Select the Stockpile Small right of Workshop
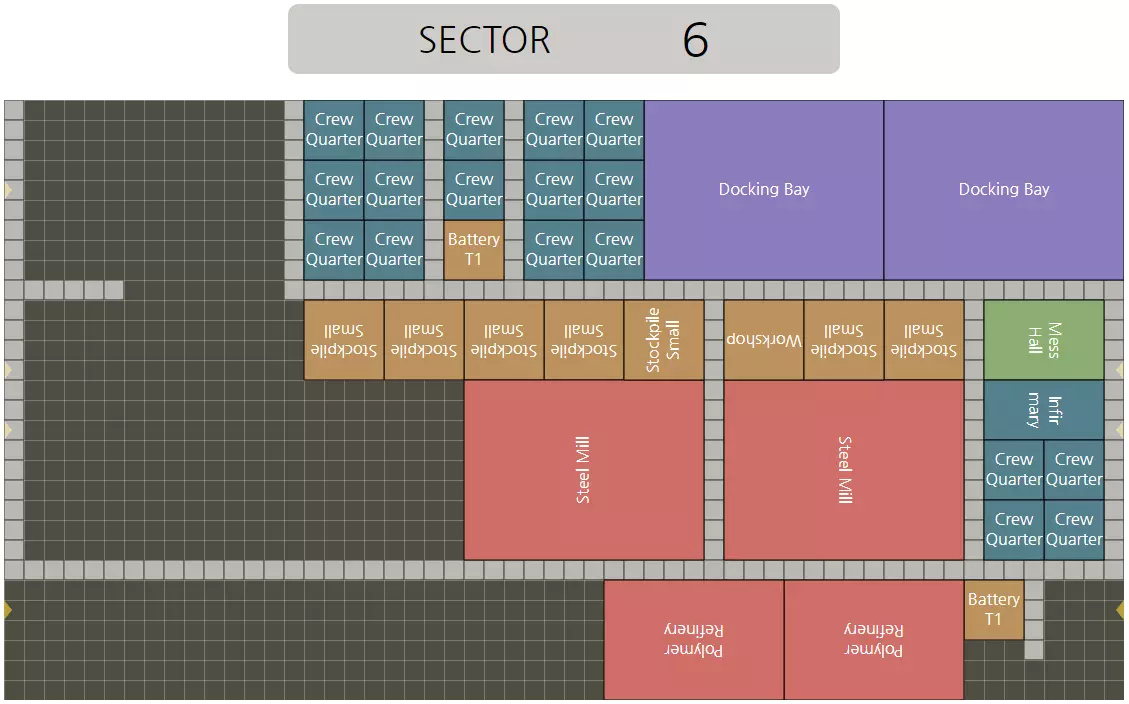This screenshot has width=1129, height=704. tap(843, 340)
